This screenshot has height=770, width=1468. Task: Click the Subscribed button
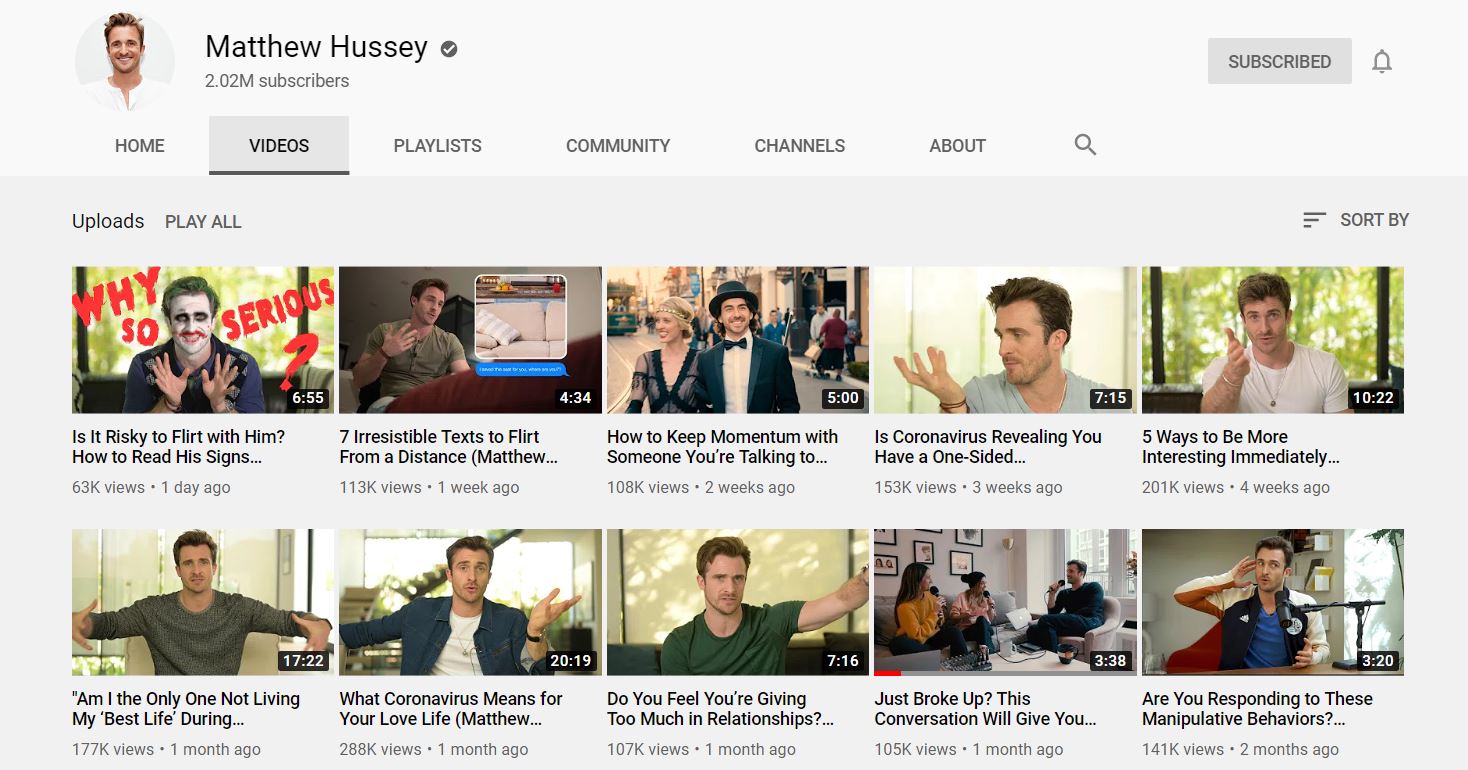coord(1280,61)
